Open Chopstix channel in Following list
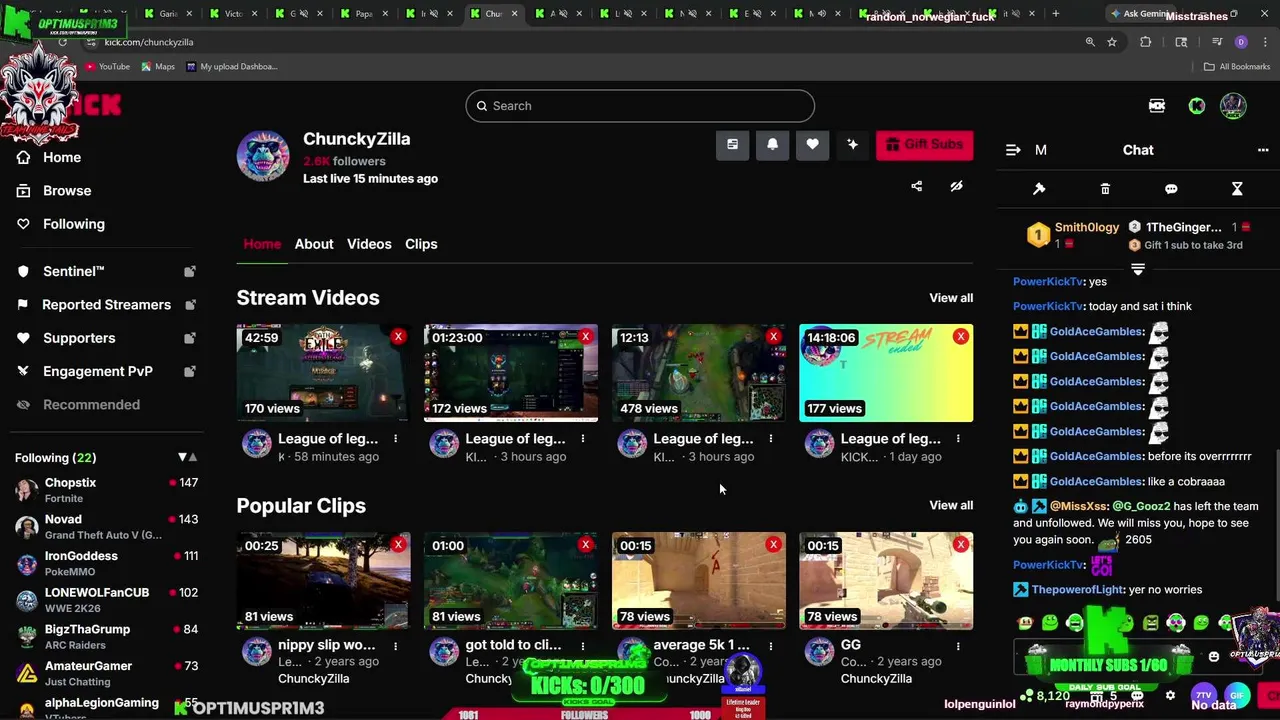 coord(105,490)
